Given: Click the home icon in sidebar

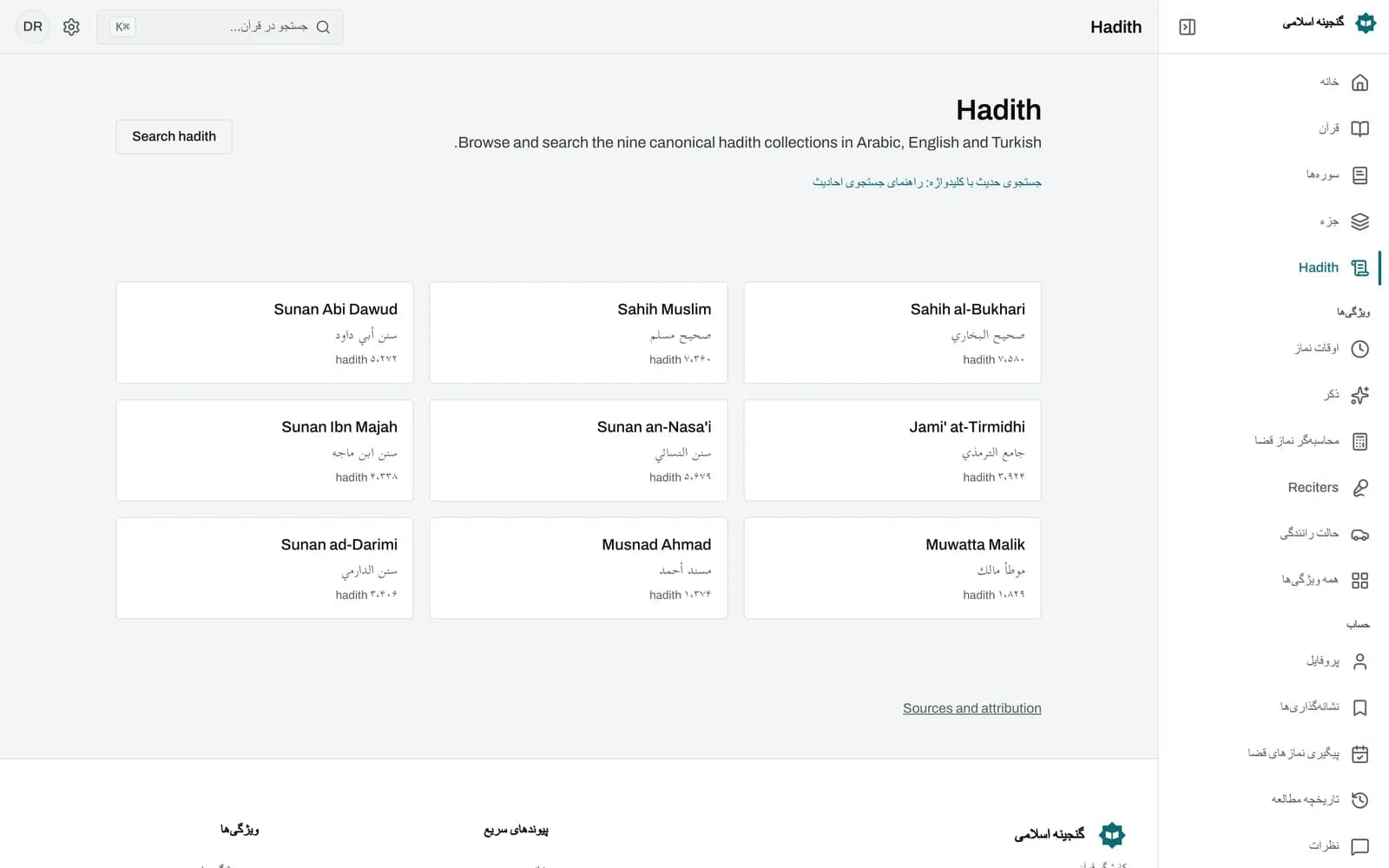Looking at the screenshot, I should [x=1359, y=82].
